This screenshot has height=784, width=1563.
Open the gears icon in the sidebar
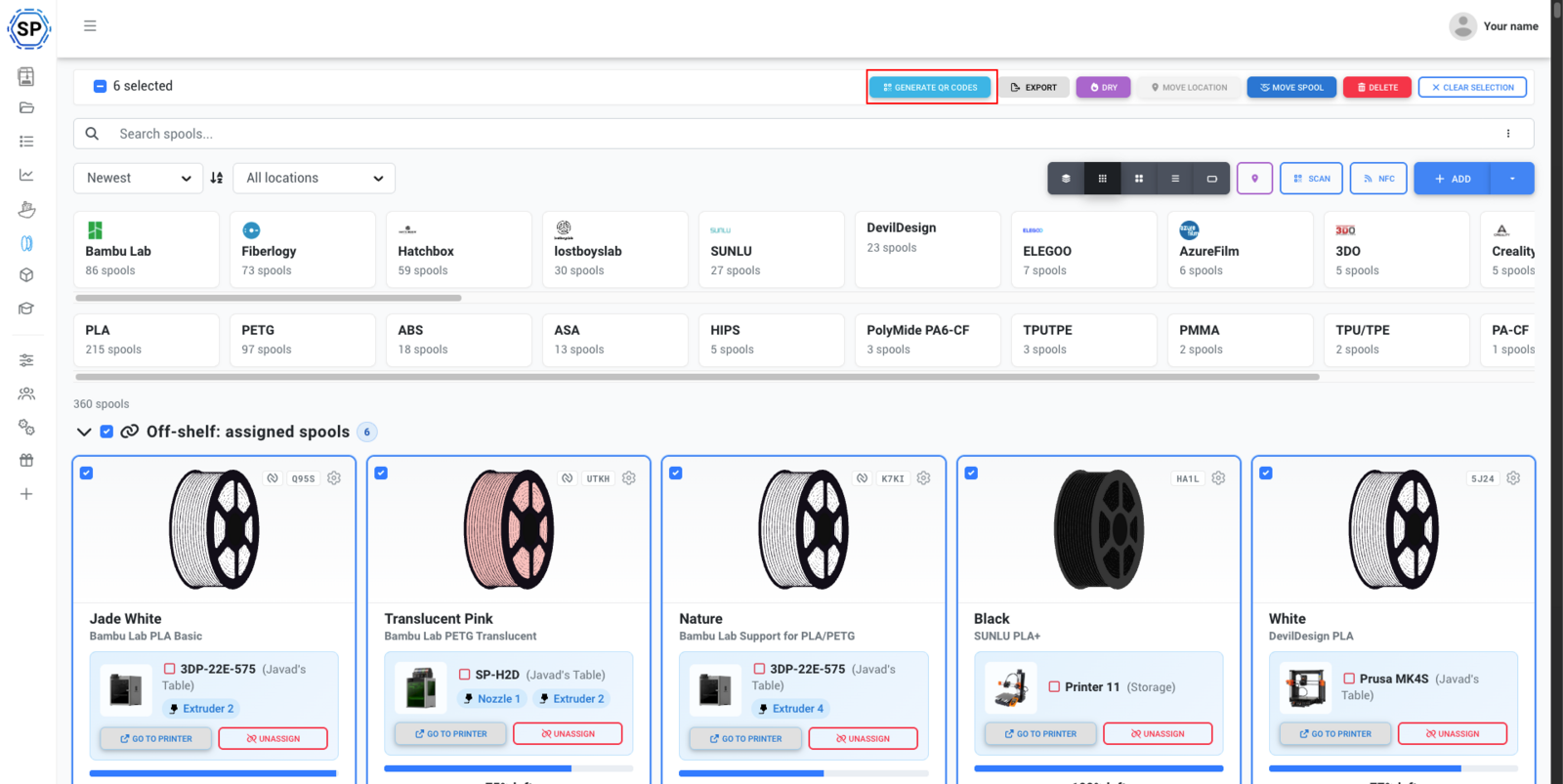[x=26, y=428]
